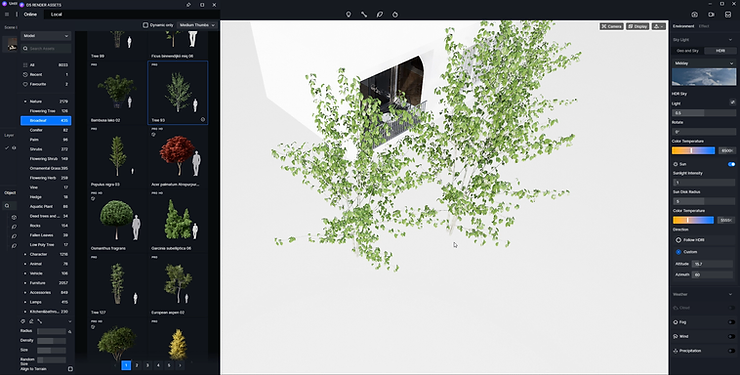740x375 pixels.
Task: Go to page 5 of assets
Action: [169, 365]
